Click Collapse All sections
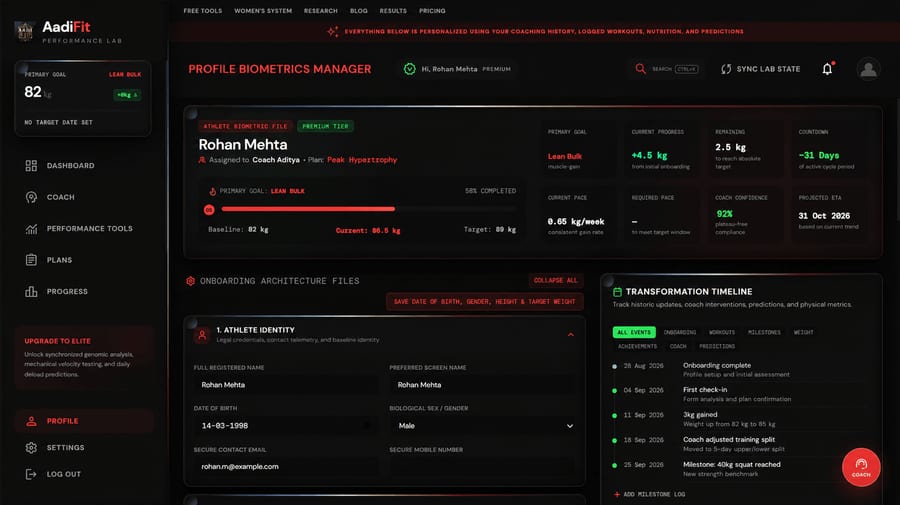 (556, 281)
